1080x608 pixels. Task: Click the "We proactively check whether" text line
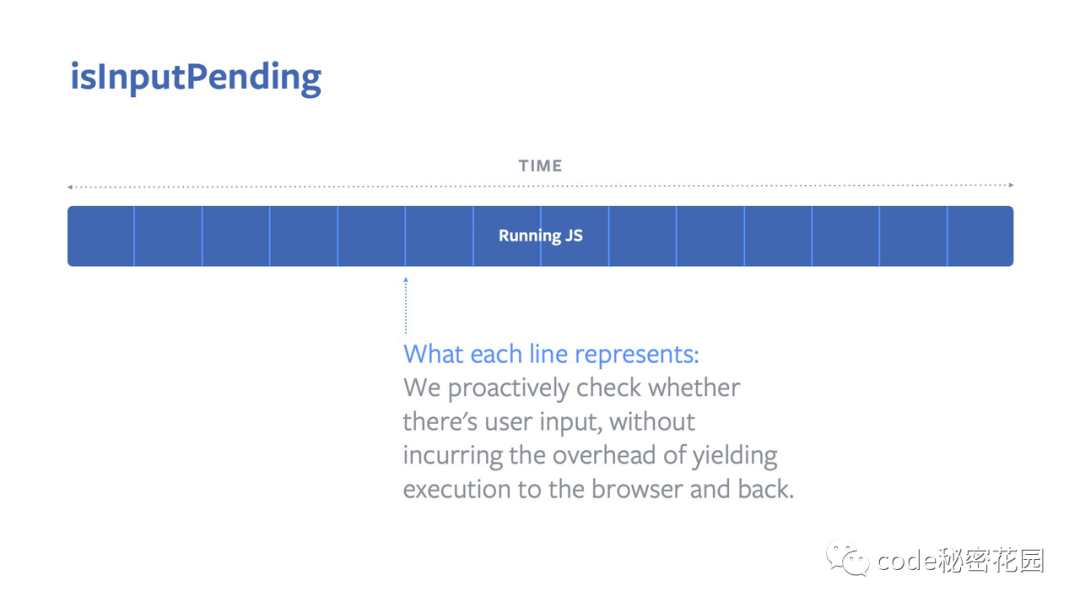pyautogui.click(x=571, y=388)
